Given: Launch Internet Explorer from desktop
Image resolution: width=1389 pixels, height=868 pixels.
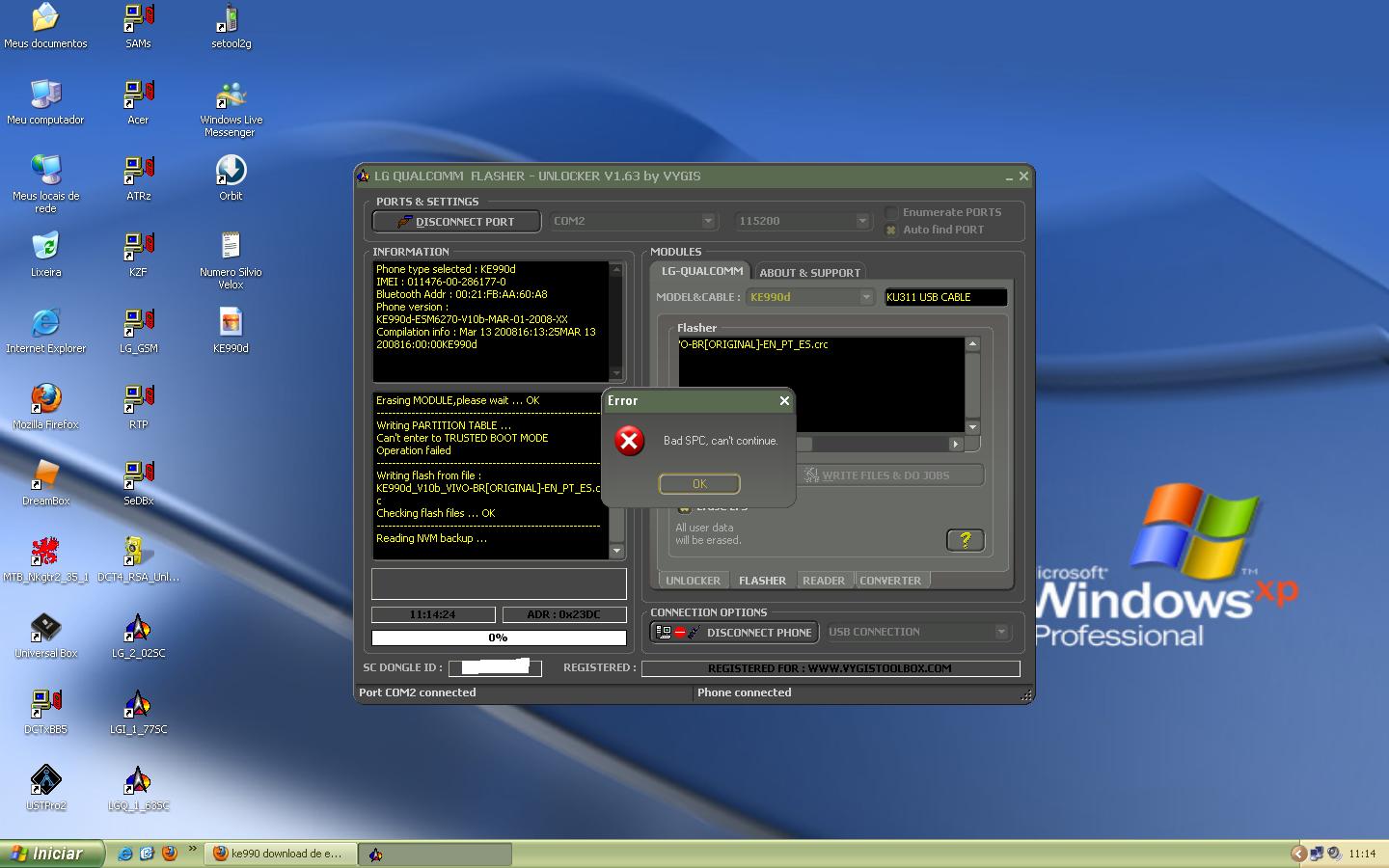Looking at the screenshot, I should click(x=45, y=331).
